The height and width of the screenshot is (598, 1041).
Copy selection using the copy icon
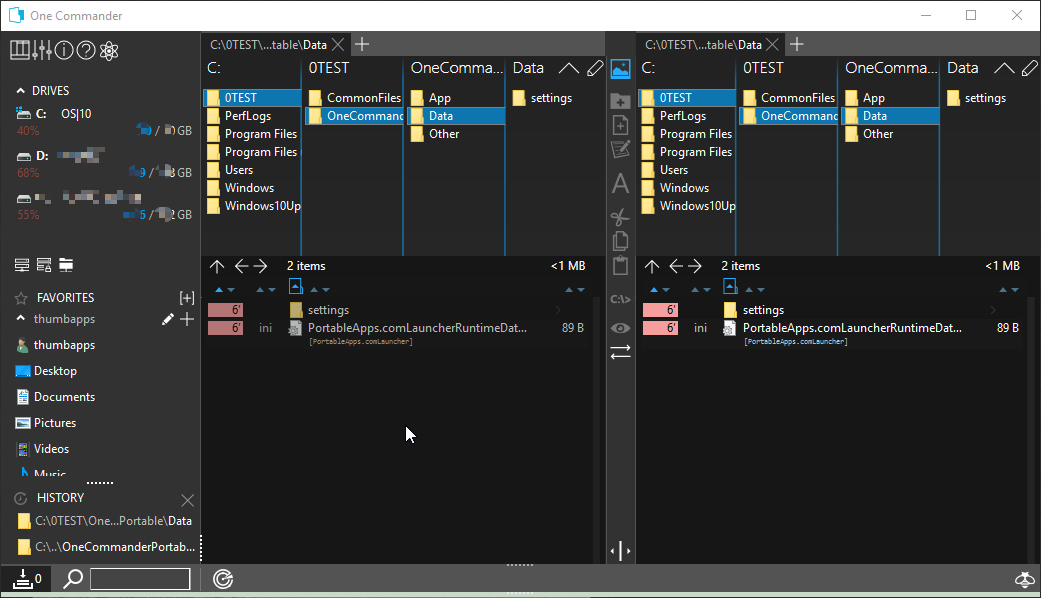pos(620,240)
